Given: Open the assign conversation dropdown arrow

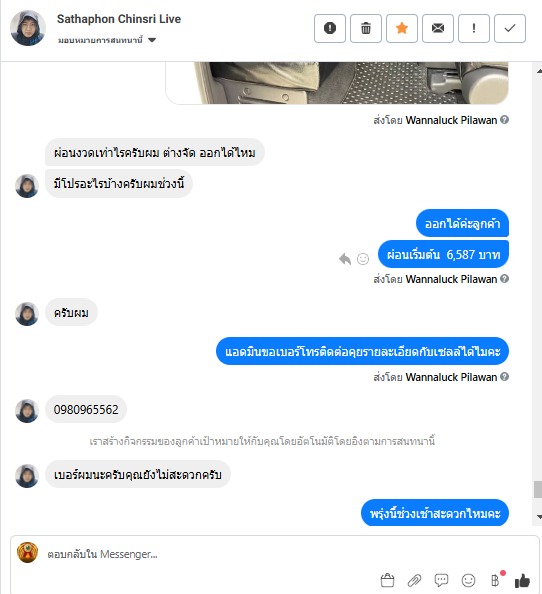Looking at the screenshot, I should pyautogui.click(x=152, y=40).
